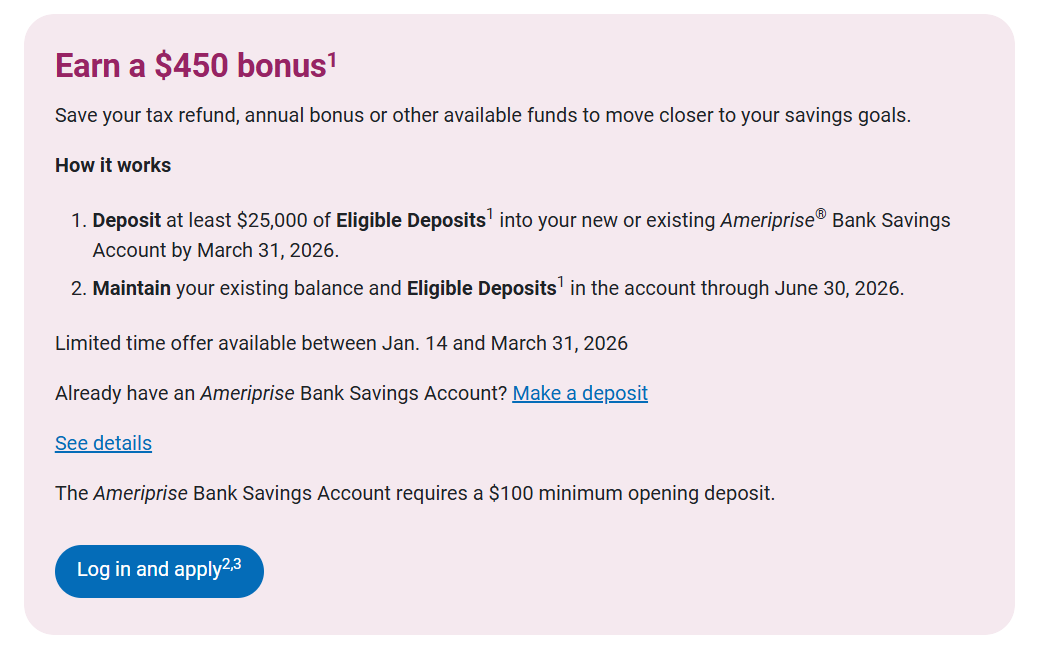
Task: Click the "Make a deposit" link
Action: tap(580, 393)
